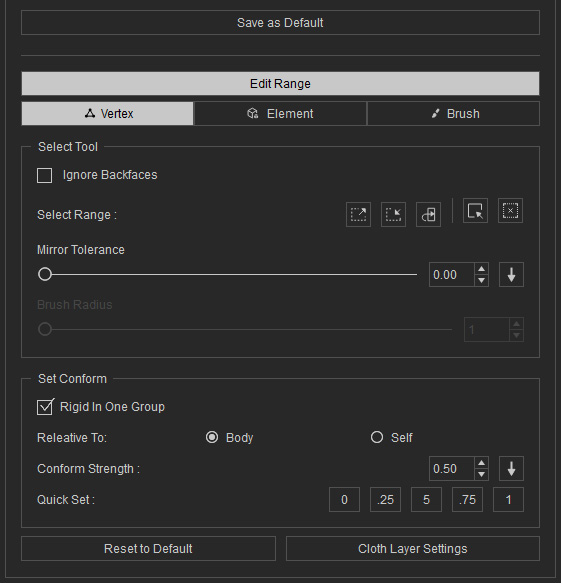Apply Conform Strength with down arrow button
Screen dimensions: 561x583
511,468
